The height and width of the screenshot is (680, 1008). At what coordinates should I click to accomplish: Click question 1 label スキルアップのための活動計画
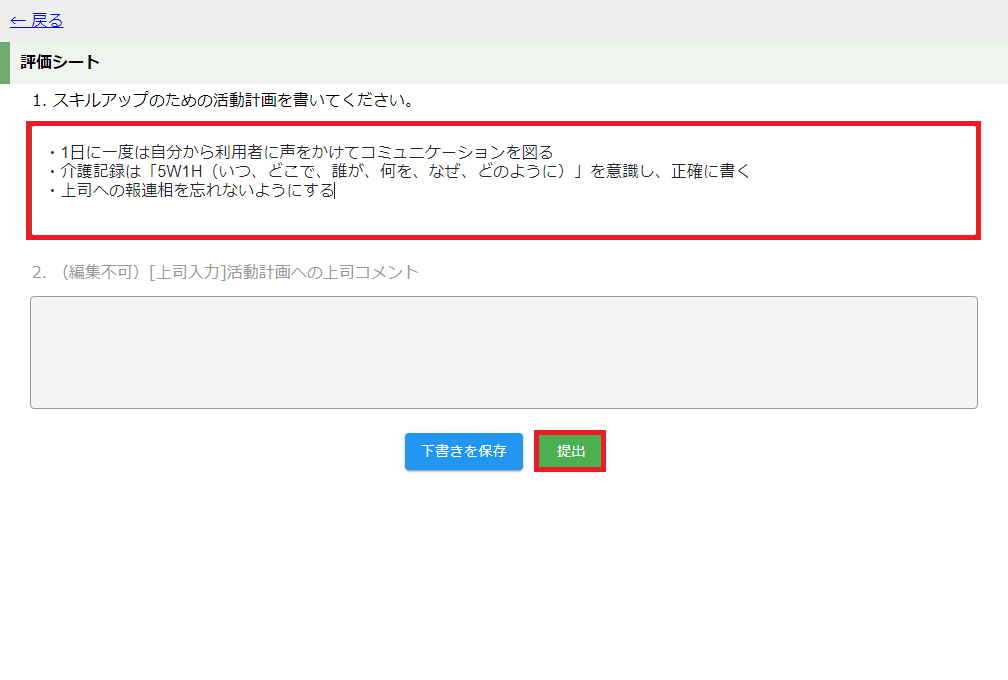(224, 100)
